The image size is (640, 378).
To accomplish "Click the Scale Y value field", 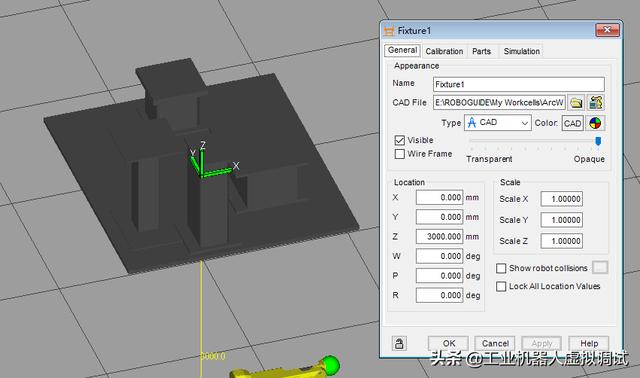I will coord(562,220).
